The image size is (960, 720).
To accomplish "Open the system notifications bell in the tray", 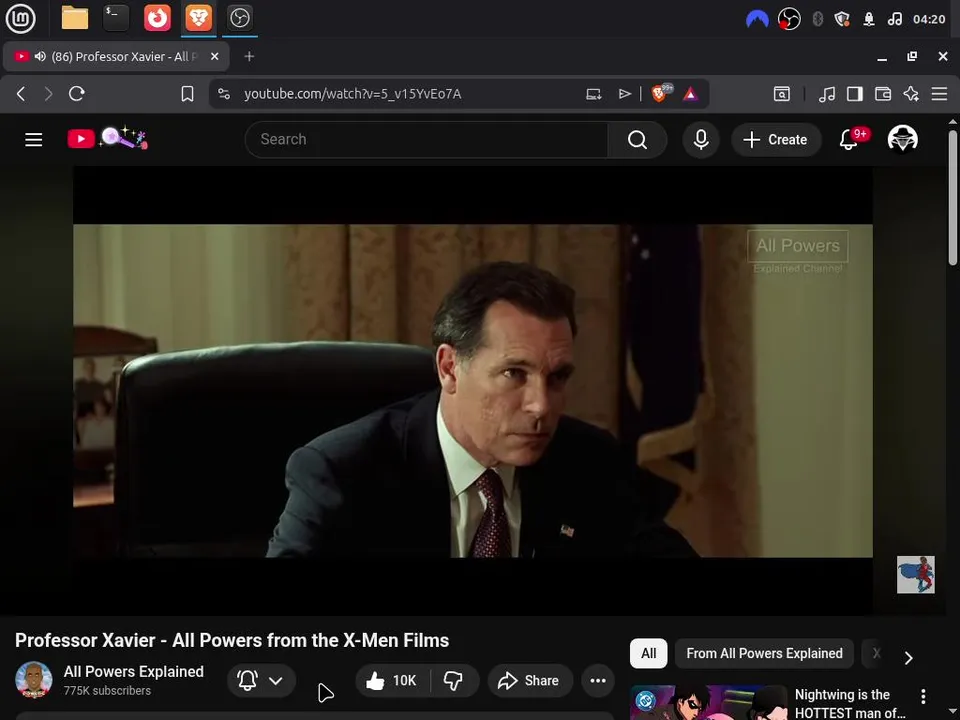I will pyautogui.click(x=869, y=20).
